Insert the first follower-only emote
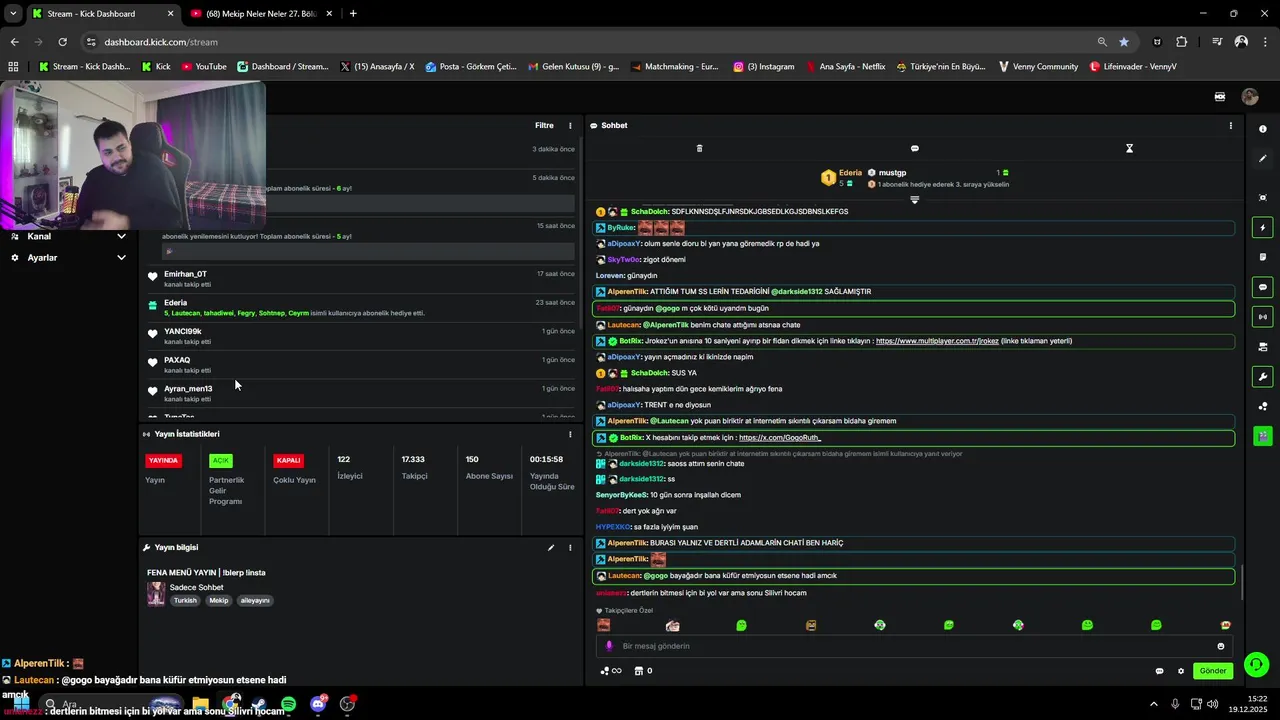Image resolution: width=1280 pixels, height=720 pixels. point(604,625)
